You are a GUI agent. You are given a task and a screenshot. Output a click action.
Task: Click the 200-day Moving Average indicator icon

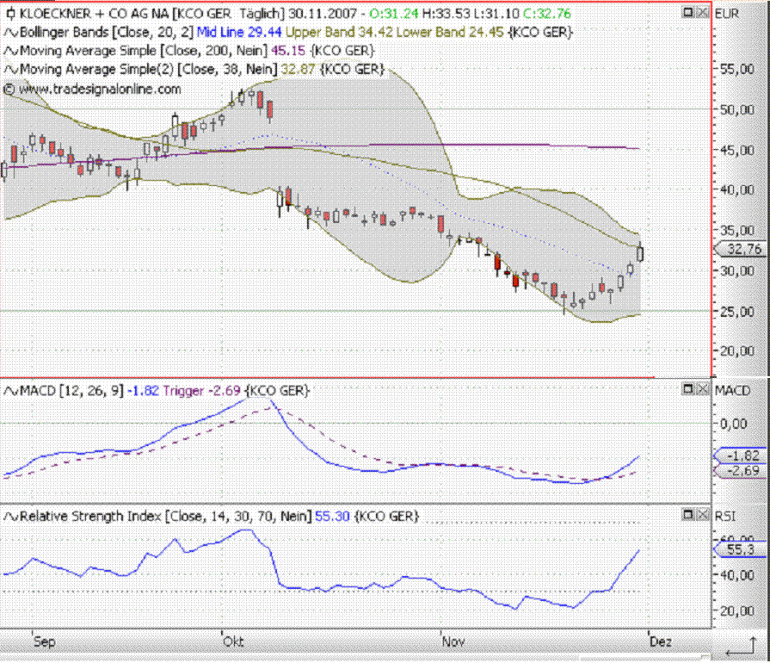pyautogui.click(x=11, y=51)
